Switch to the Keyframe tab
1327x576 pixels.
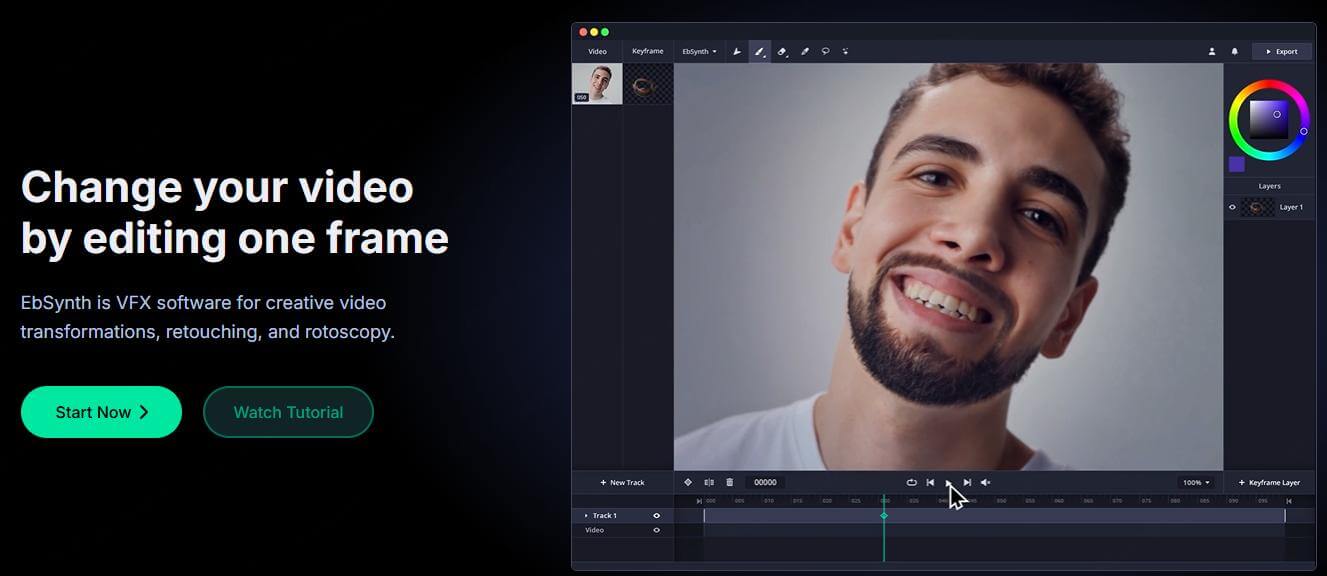click(x=646, y=51)
